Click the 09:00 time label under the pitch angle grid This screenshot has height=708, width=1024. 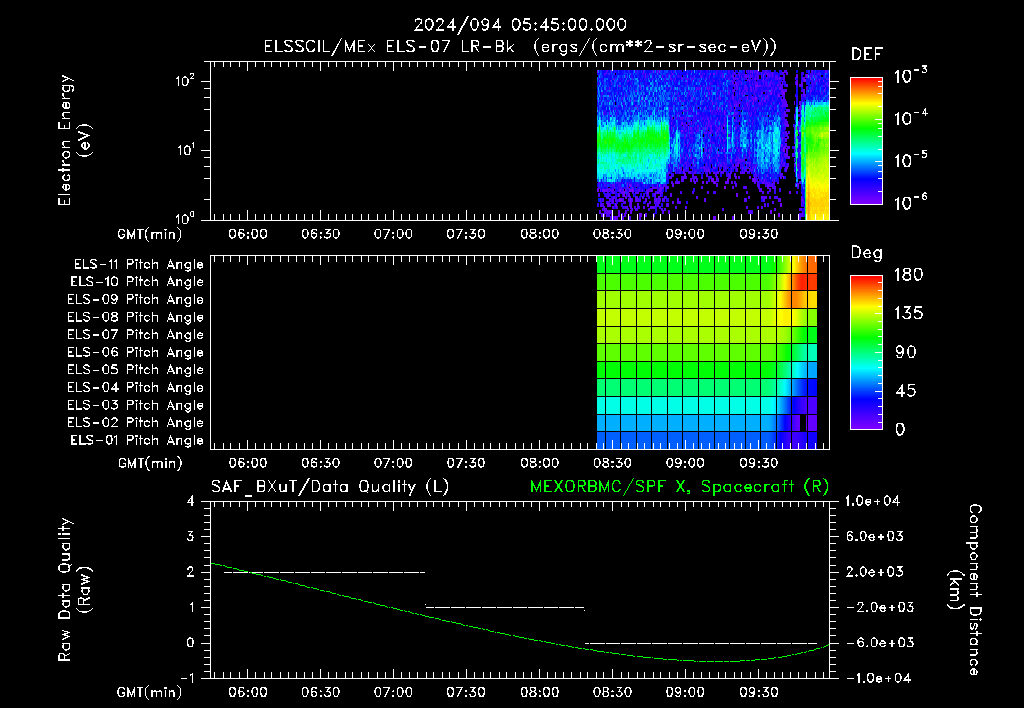pos(685,463)
